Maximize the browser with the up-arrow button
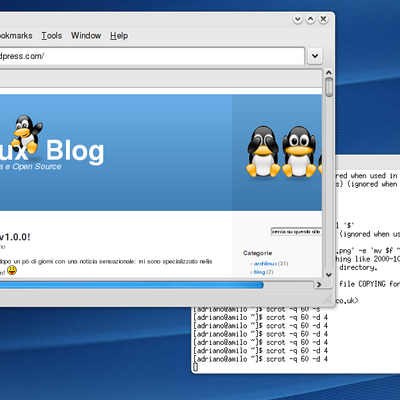The height and width of the screenshot is (400, 400). 310,19
